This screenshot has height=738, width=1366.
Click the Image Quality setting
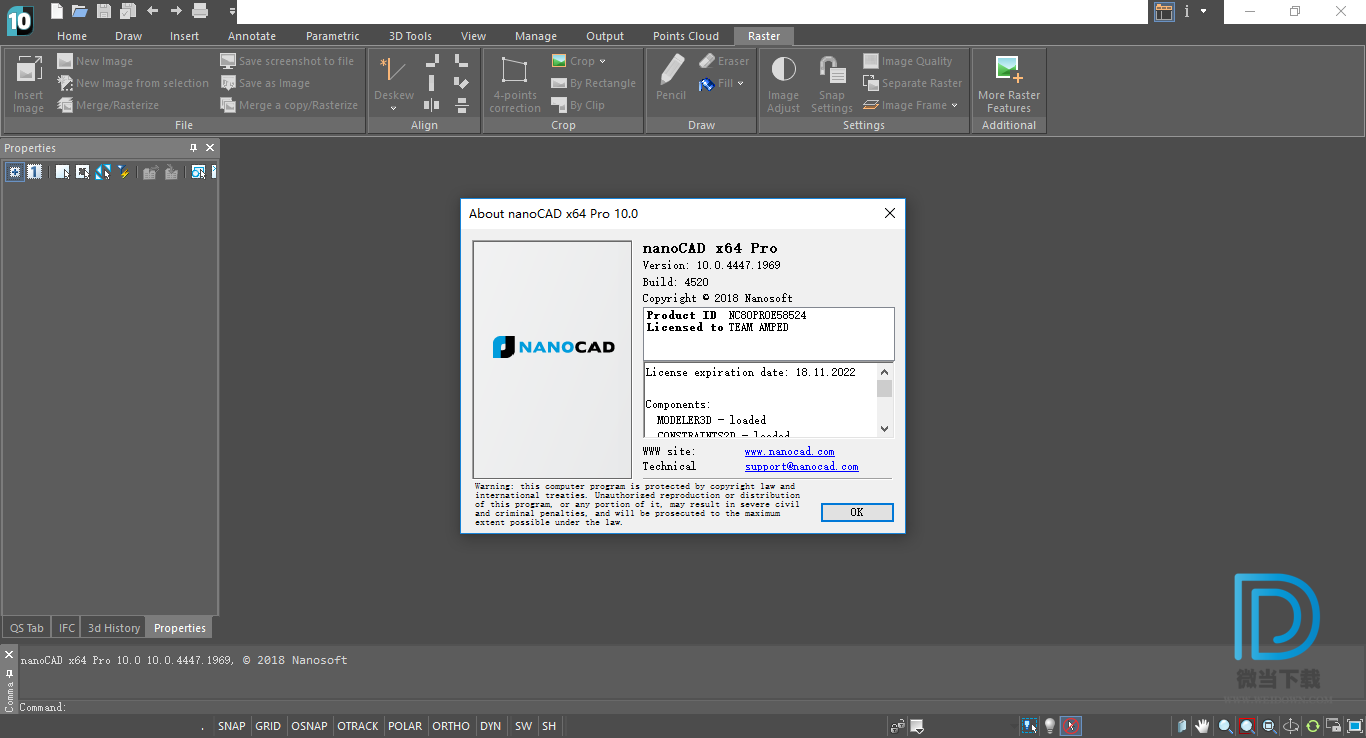click(907, 61)
